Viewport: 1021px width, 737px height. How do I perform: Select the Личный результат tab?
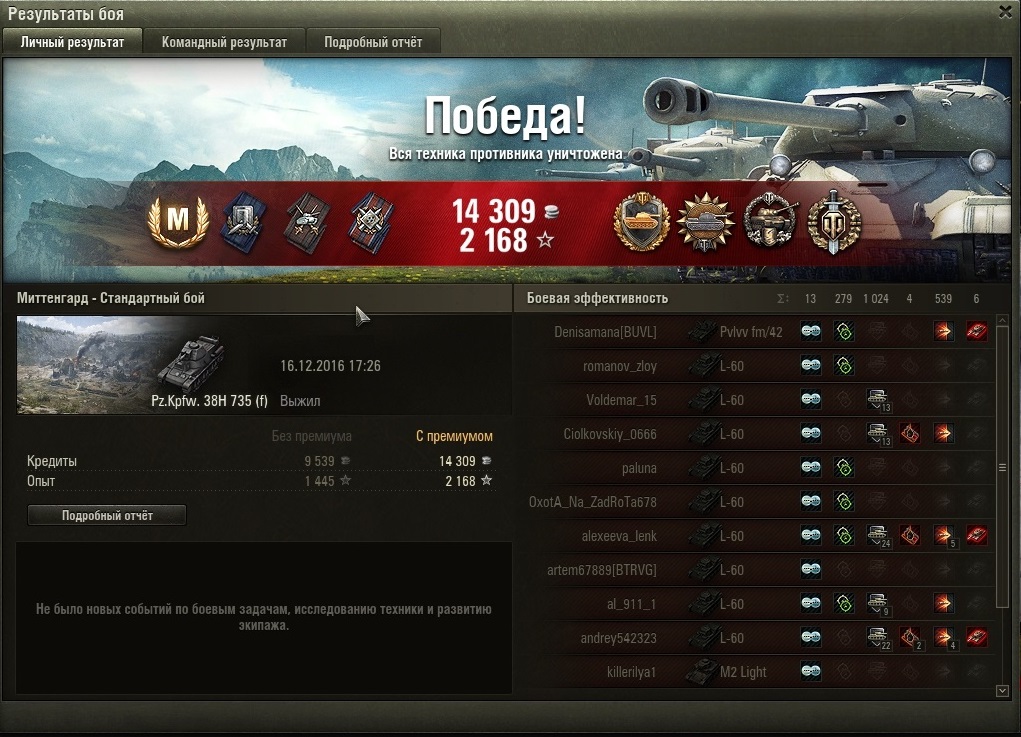pyautogui.click(x=72, y=42)
